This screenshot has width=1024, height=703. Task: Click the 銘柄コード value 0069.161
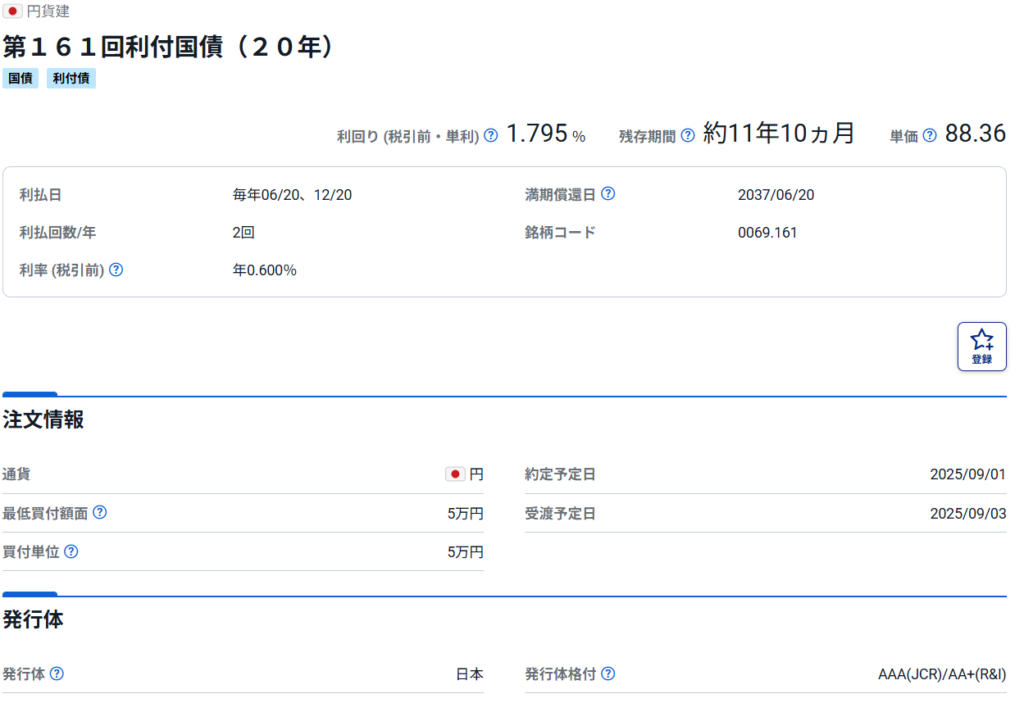767,232
